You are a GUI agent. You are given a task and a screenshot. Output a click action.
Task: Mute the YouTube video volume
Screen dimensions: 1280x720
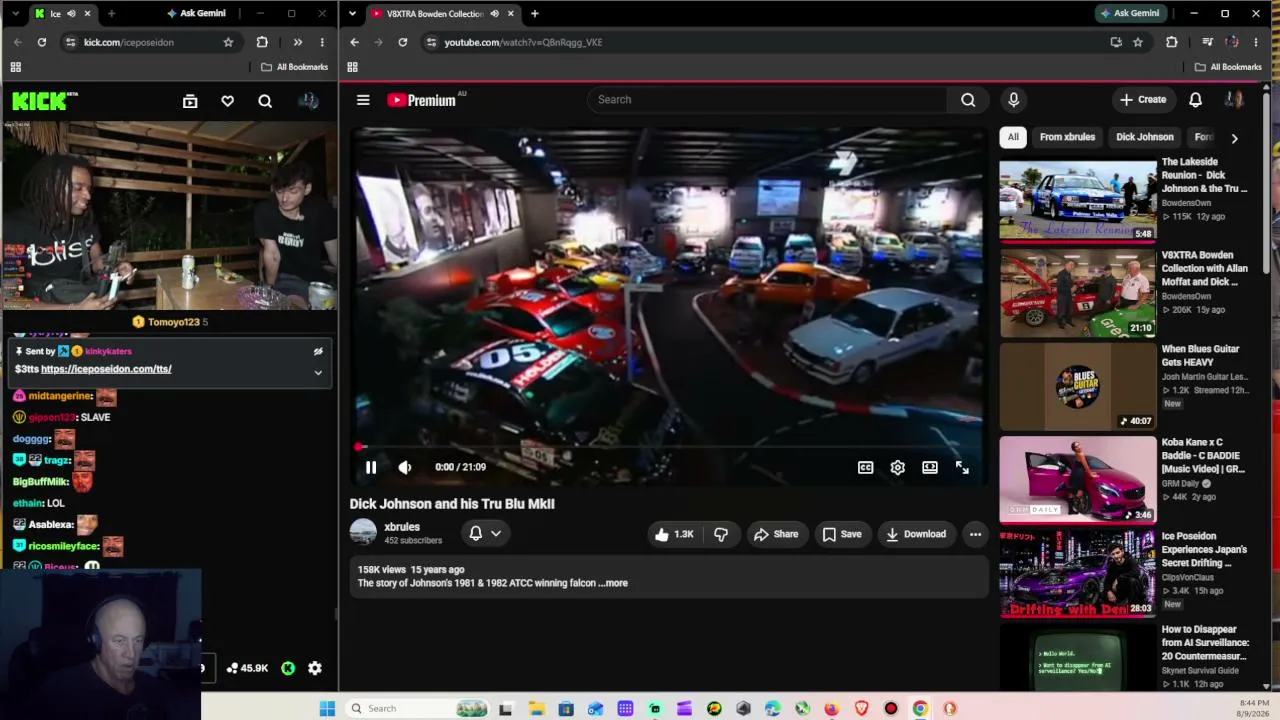point(405,467)
